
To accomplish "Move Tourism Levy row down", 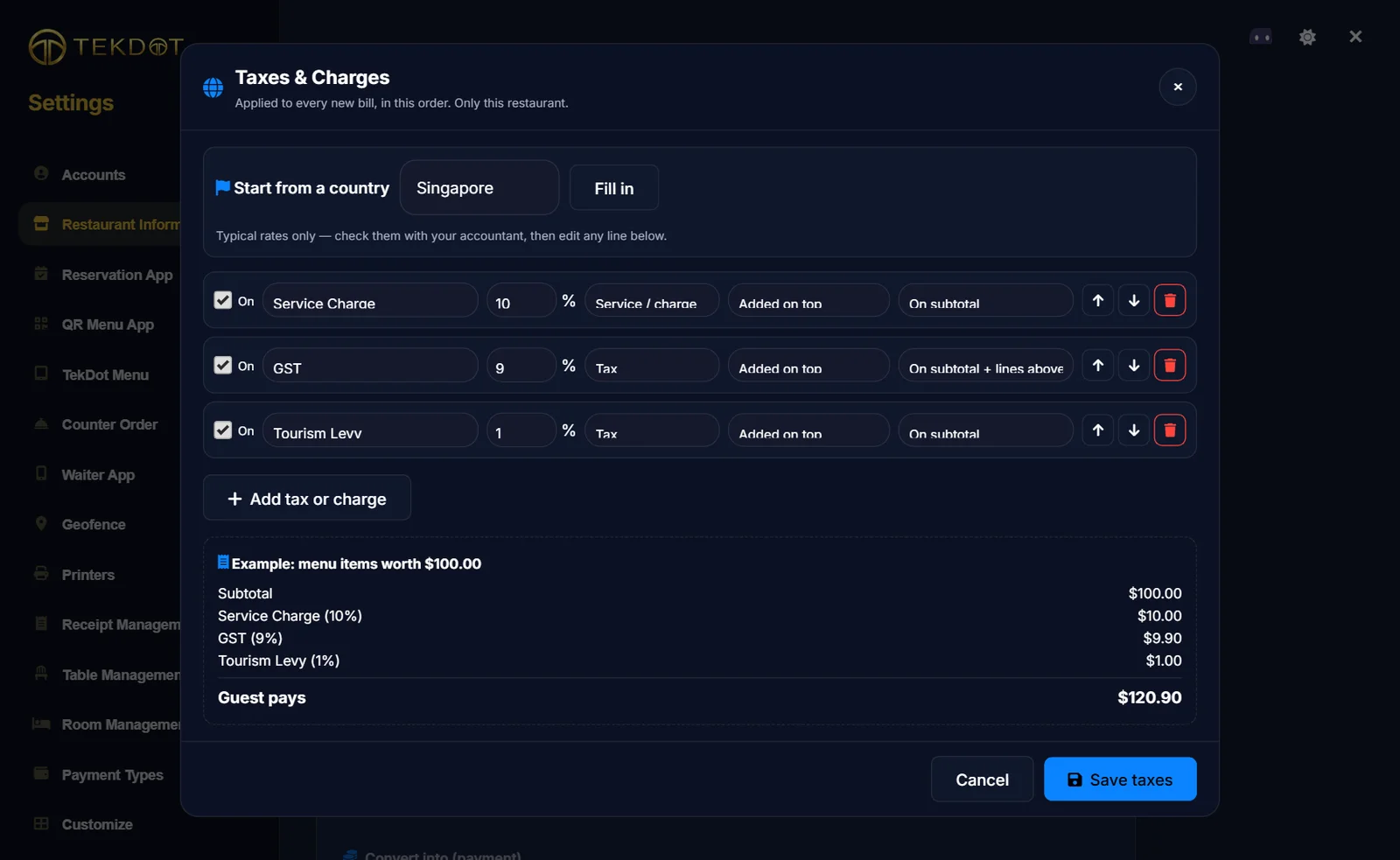I will [1134, 430].
